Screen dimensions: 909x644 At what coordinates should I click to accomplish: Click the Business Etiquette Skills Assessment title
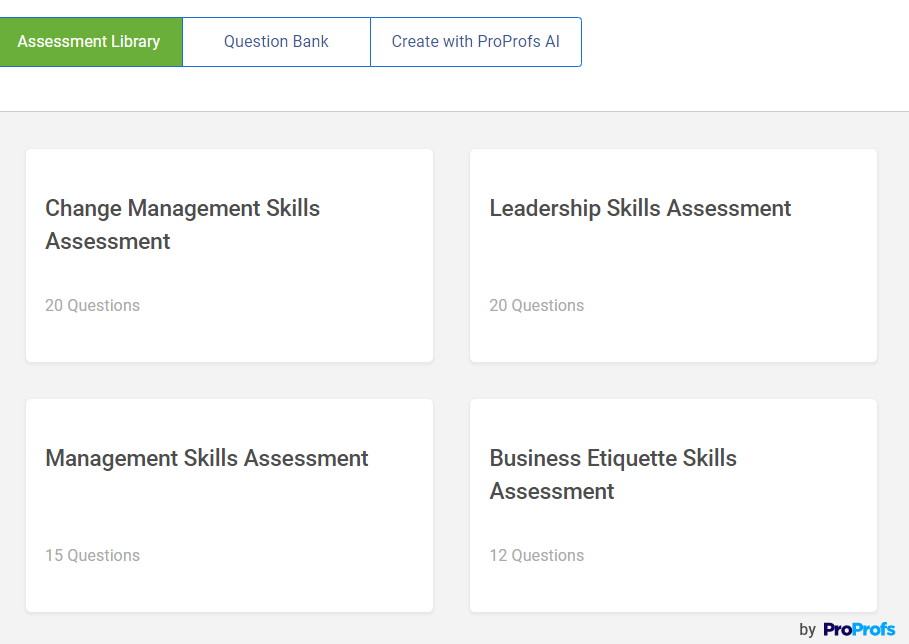[612, 474]
